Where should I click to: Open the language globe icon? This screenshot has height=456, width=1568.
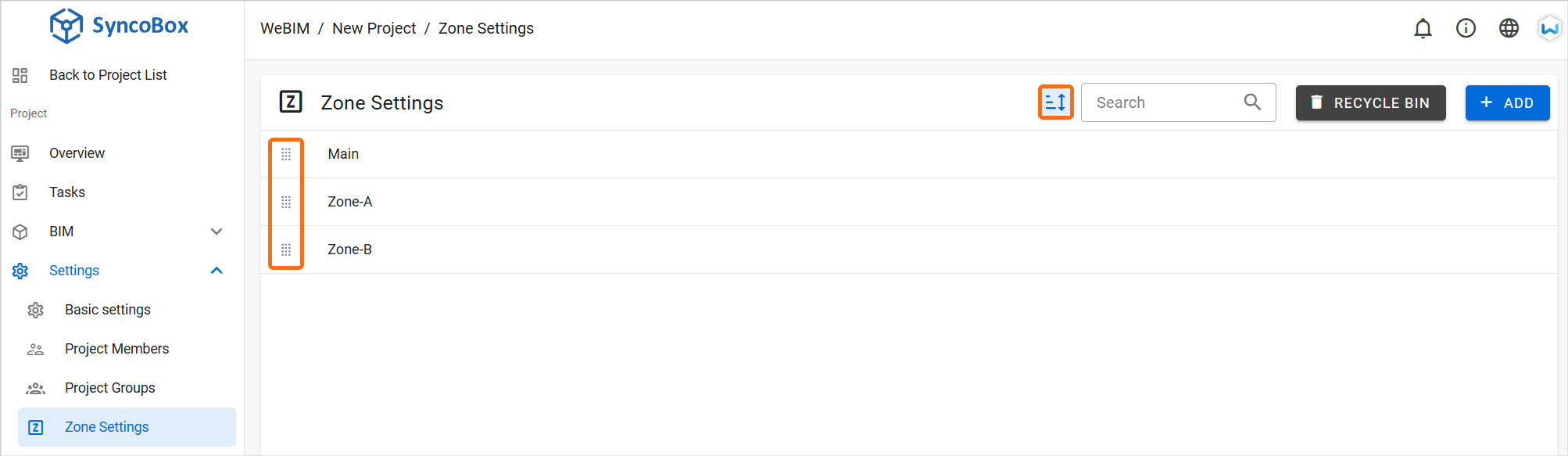pyautogui.click(x=1509, y=28)
